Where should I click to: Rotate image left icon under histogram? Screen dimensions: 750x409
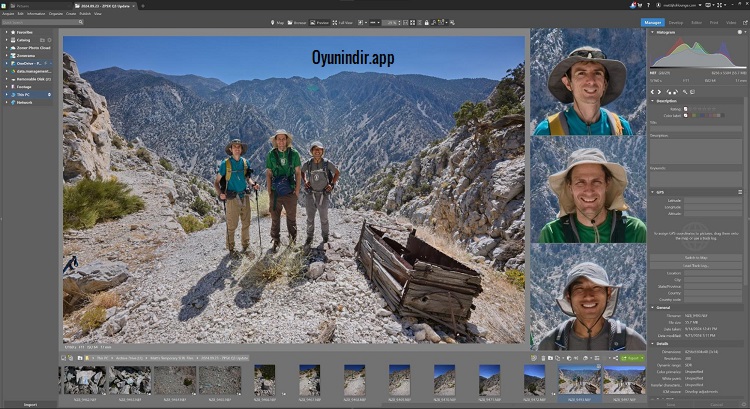pos(669,92)
